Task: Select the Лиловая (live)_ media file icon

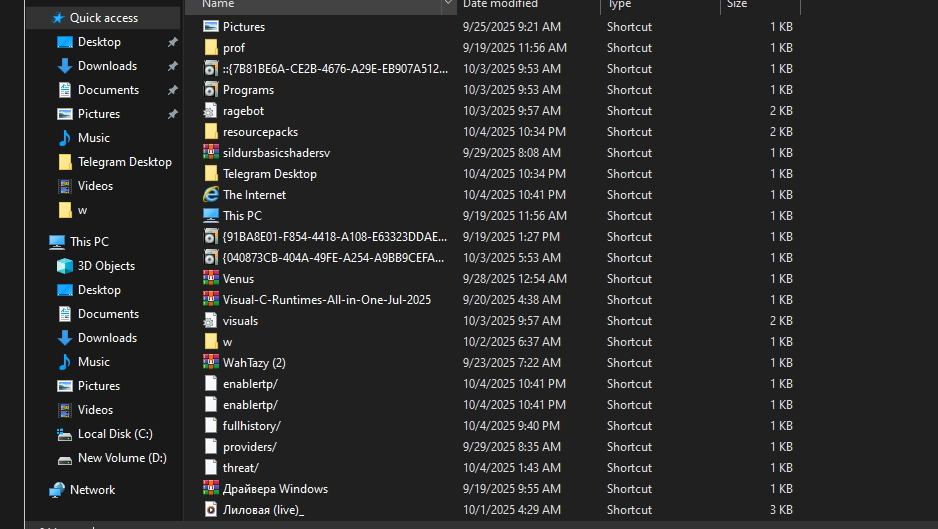Action: 211,510
